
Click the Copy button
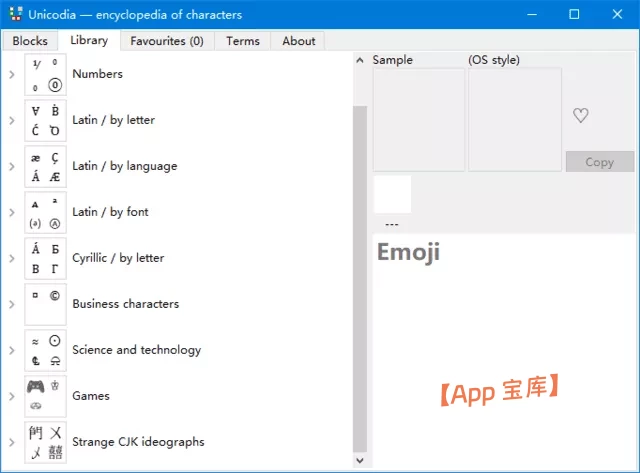(600, 162)
